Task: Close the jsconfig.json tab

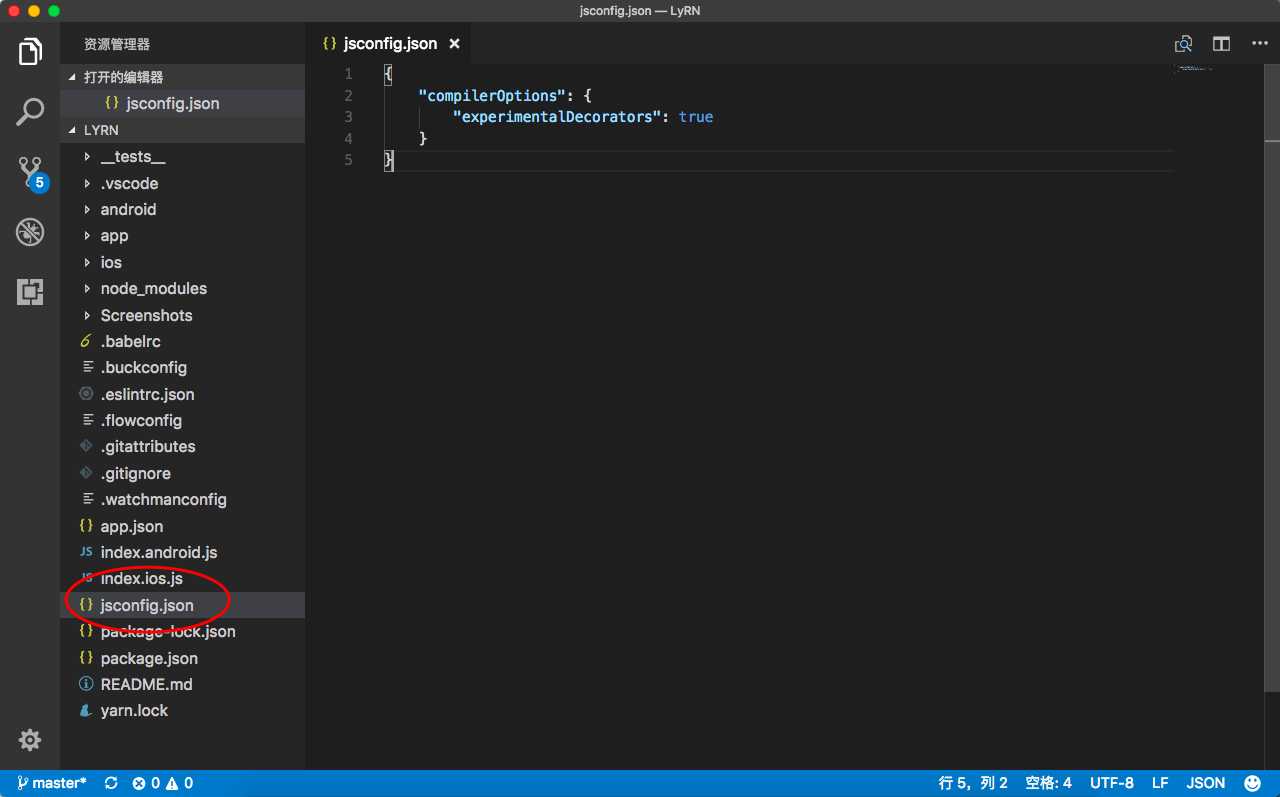Action: pyautogui.click(x=454, y=44)
